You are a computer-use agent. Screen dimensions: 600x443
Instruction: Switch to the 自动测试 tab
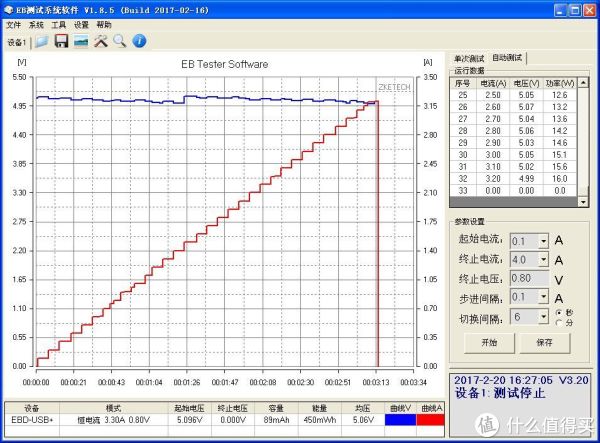point(507,58)
